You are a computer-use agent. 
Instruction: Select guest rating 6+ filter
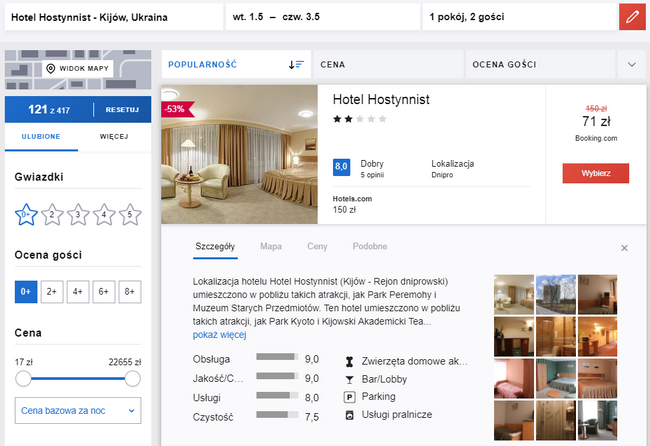pos(104,292)
